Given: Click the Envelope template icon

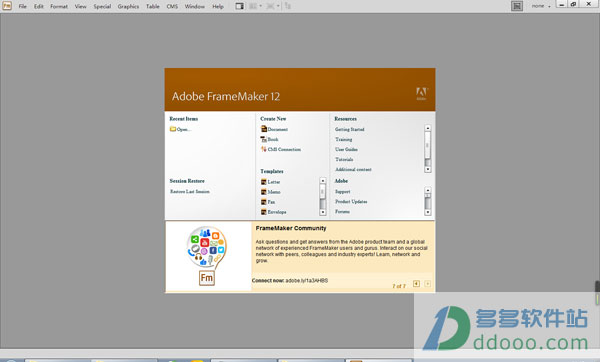Looking at the screenshot, I should [264, 212].
